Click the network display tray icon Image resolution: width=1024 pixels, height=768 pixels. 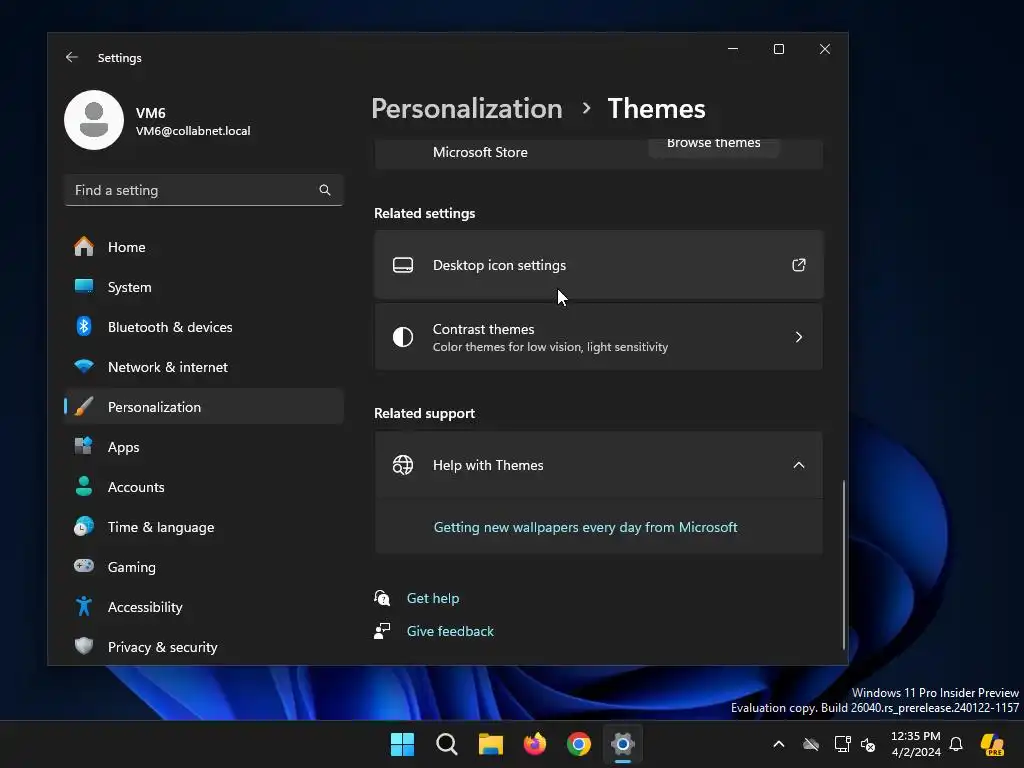point(842,744)
